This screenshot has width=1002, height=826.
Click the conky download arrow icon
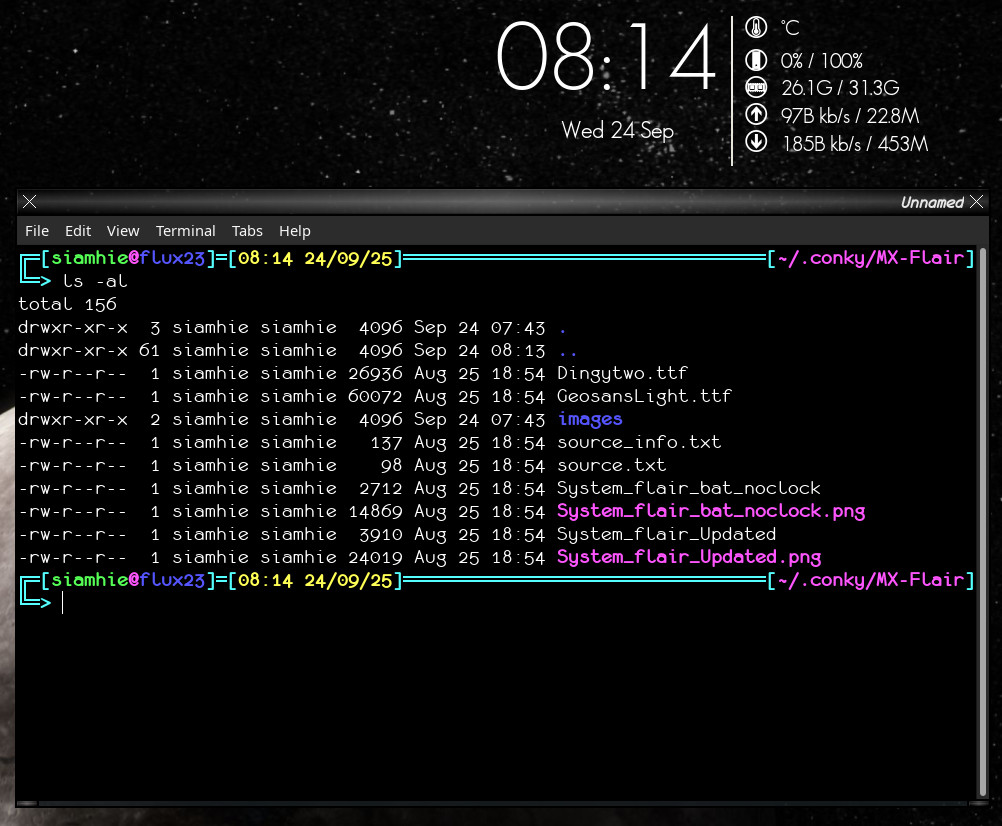756,141
